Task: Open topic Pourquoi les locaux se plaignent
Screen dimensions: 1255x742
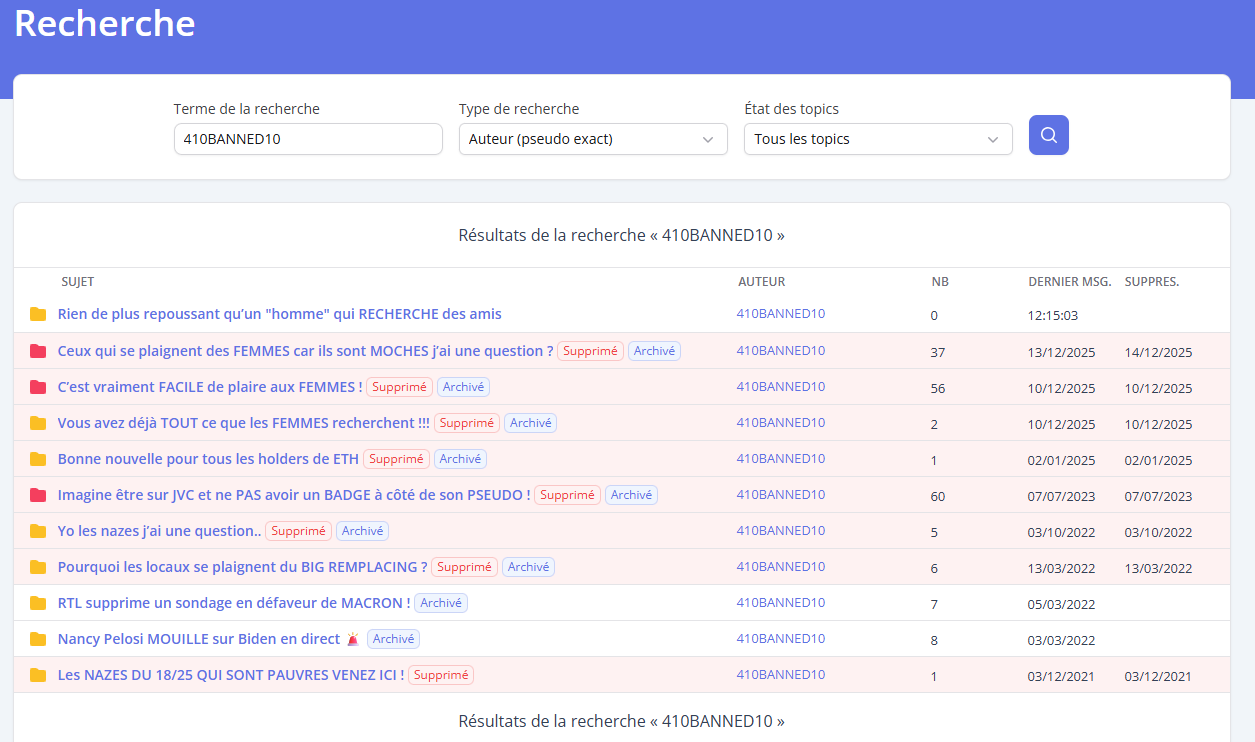Action: click(x=242, y=567)
